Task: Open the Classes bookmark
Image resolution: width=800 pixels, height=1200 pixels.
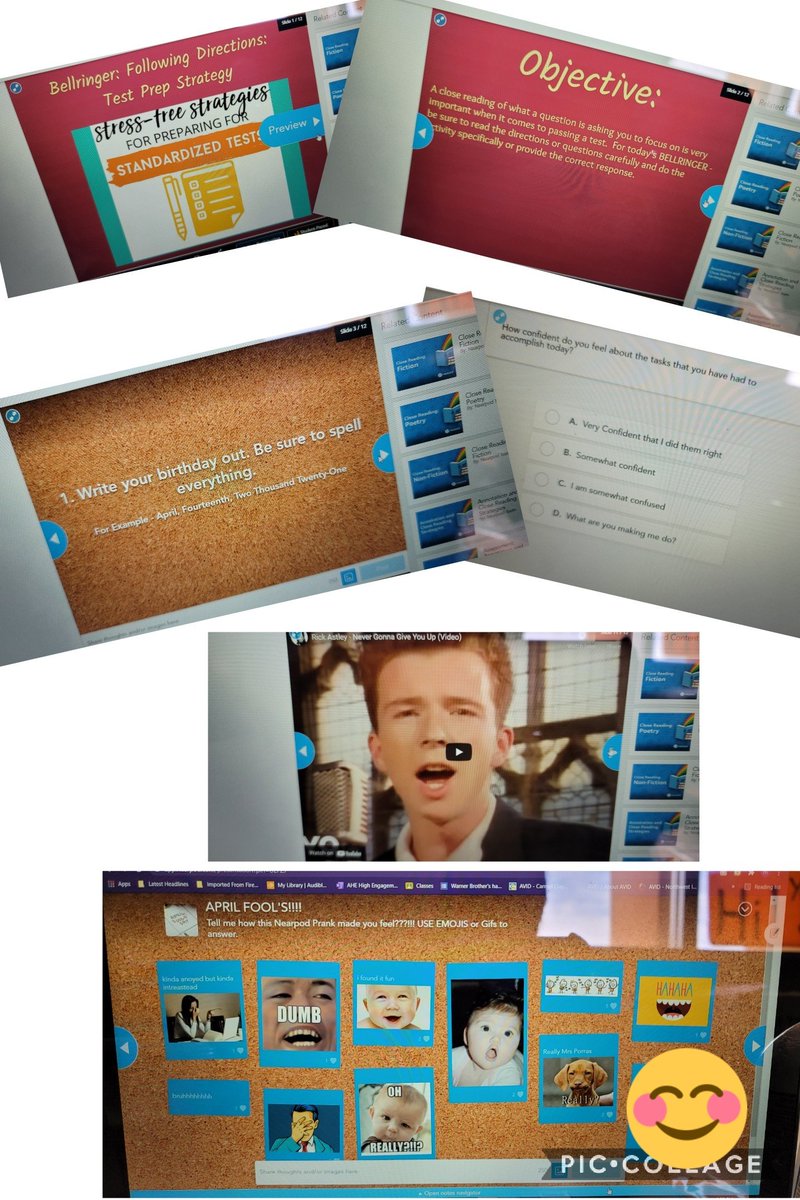Action: click(x=419, y=885)
